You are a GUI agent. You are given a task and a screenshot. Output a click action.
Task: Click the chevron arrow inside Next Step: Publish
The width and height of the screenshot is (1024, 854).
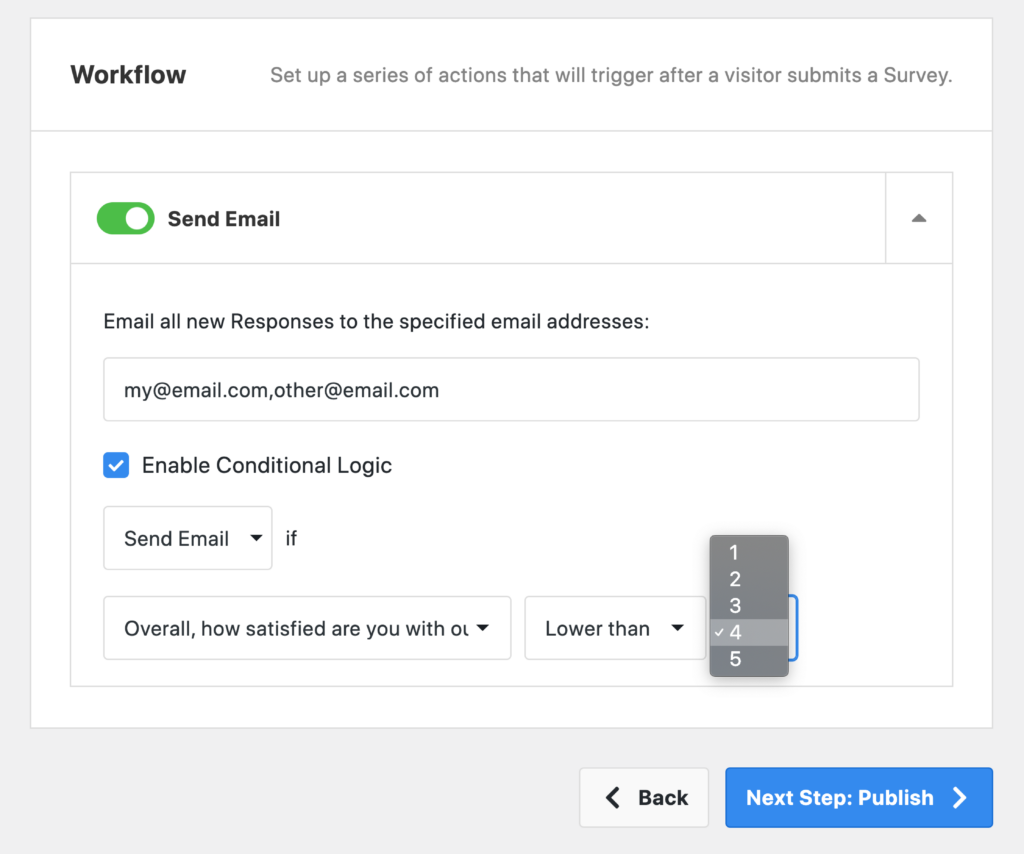[x=958, y=797]
